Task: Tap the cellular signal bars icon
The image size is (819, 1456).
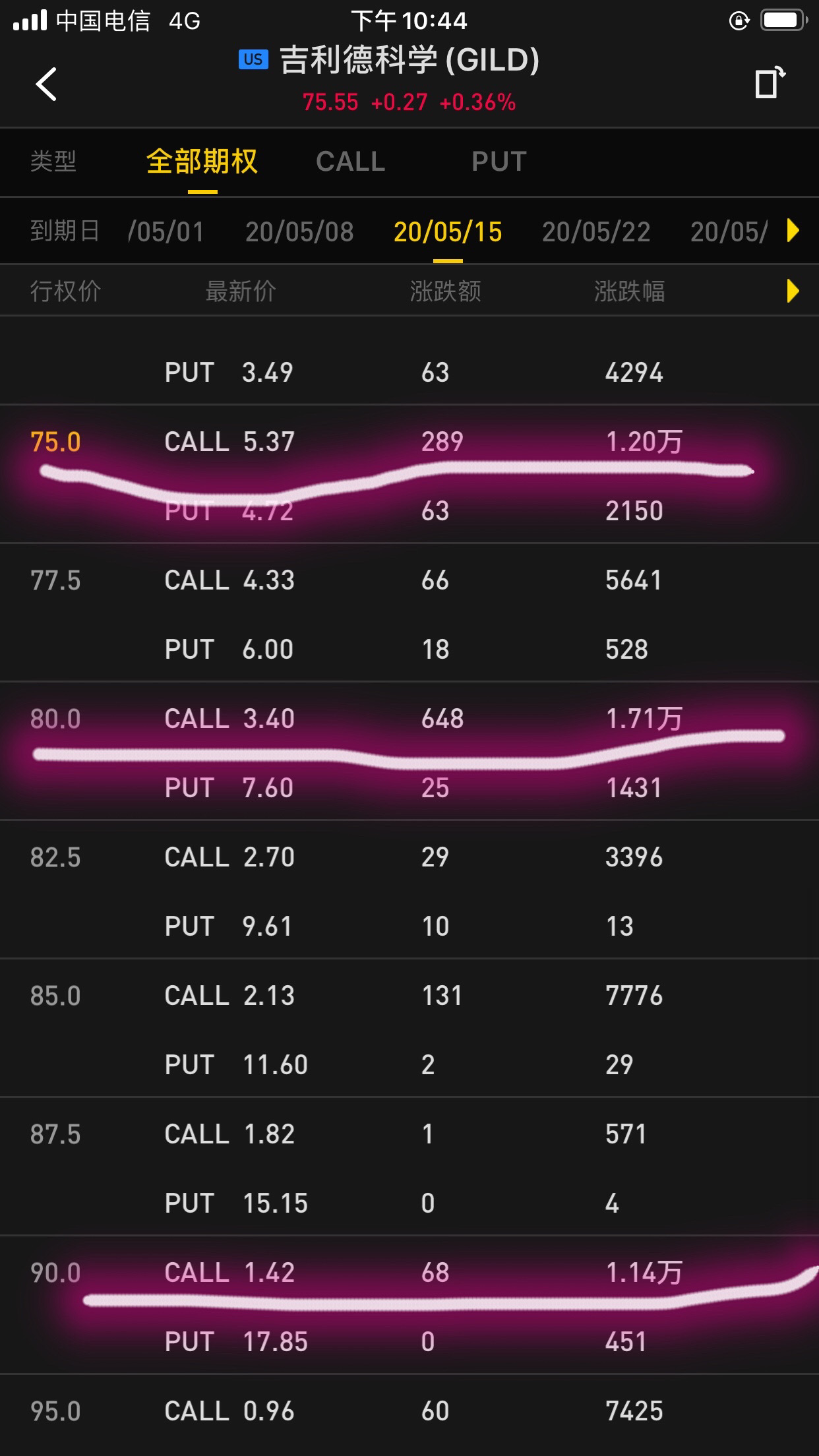Action: pos(30,20)
